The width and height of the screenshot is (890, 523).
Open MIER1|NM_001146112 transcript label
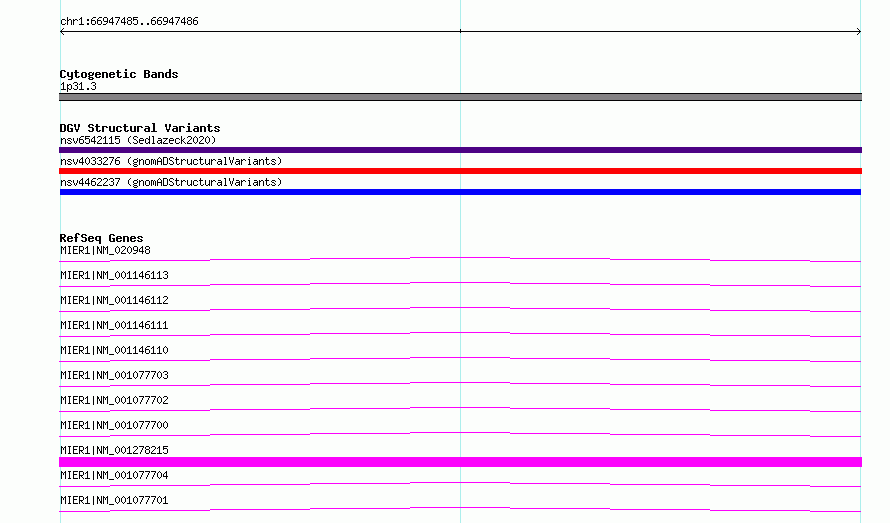click(x=114, y=300)
